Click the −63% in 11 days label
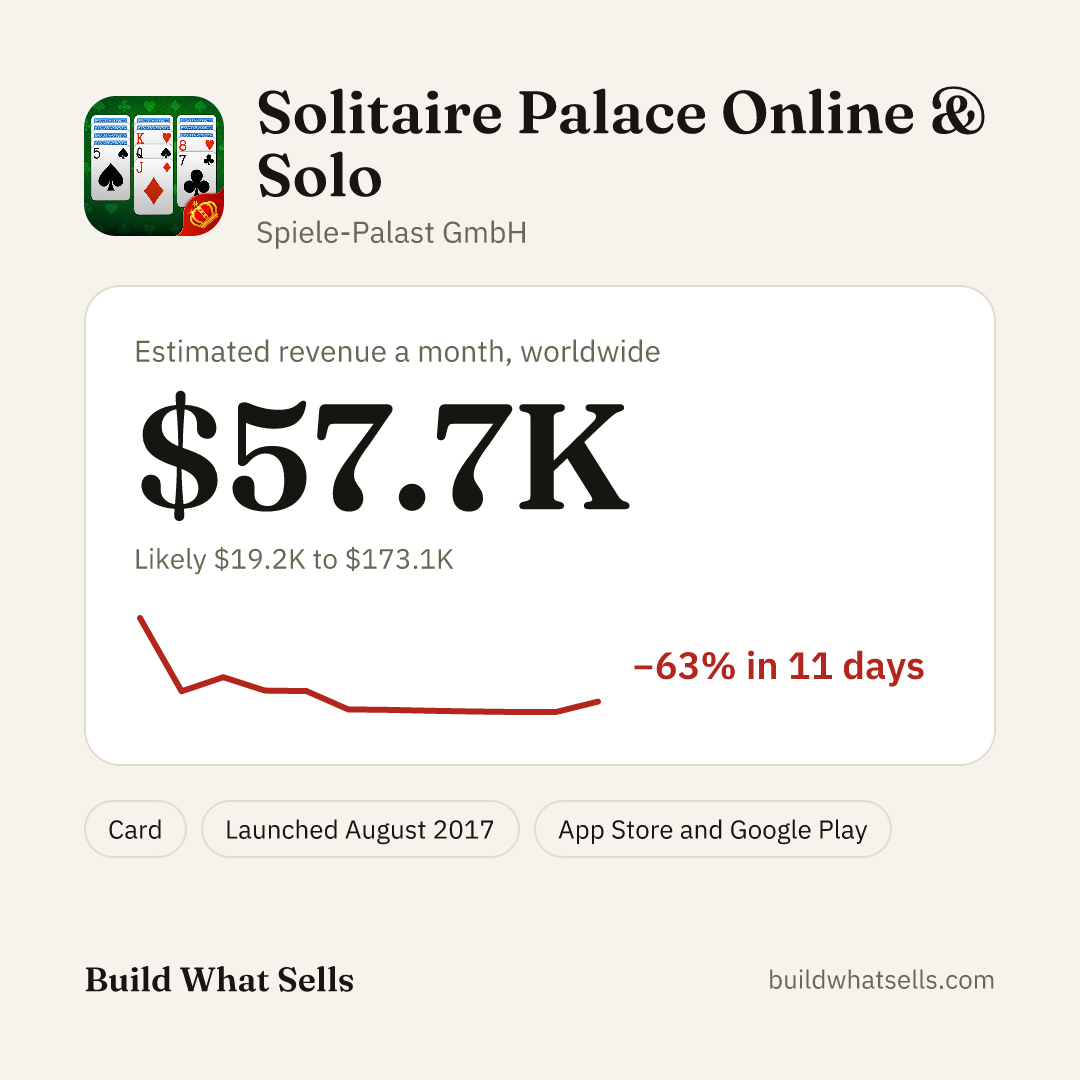Screen dimensions: 1080x1080 779,666
